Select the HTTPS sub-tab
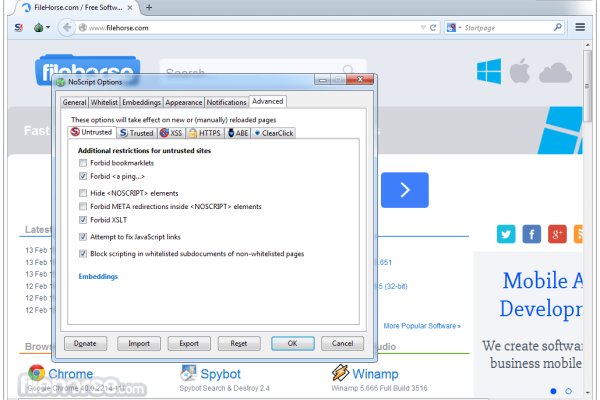600x400 pixels. pos(204,132)
